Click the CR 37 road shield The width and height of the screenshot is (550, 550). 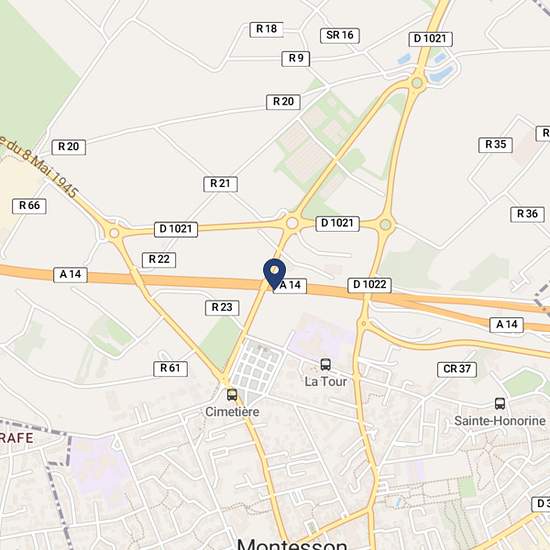pyautogui.click(x=457, y=369)
